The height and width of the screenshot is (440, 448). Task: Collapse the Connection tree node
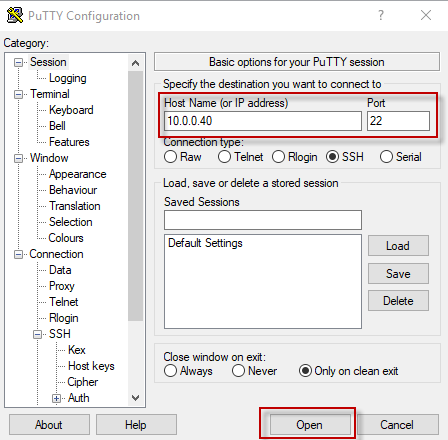click(19, 254)
